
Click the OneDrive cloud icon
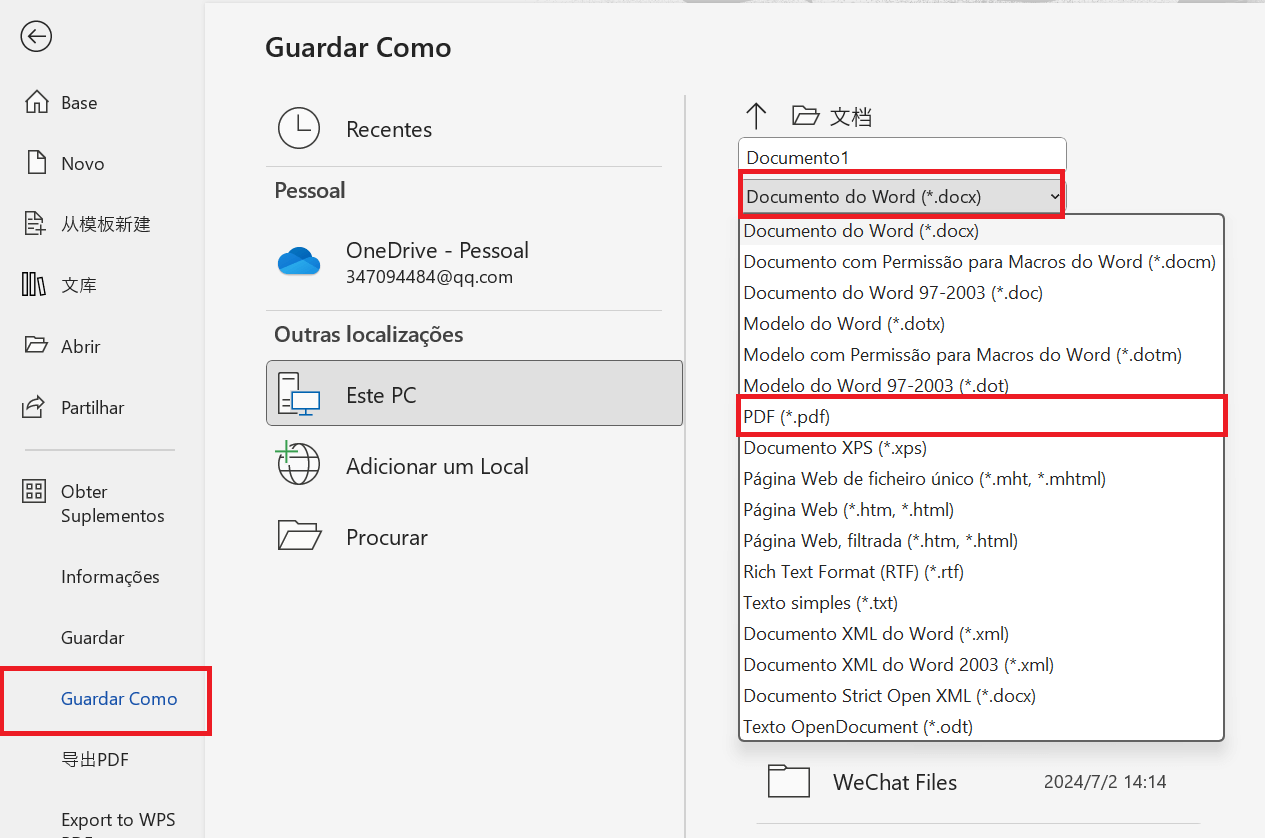click(298, 262)
